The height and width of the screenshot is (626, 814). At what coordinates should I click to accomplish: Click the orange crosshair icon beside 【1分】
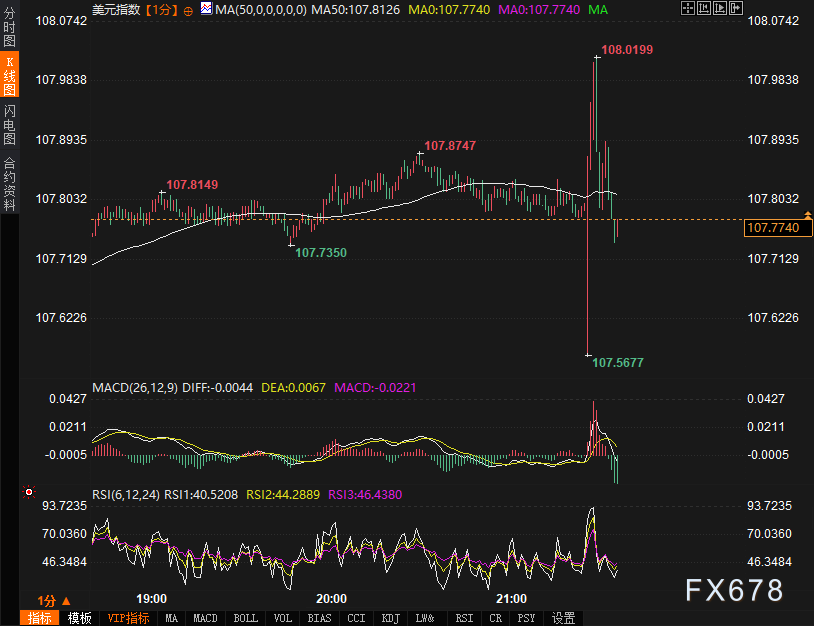pyautogui.click(x=188, y=9)
